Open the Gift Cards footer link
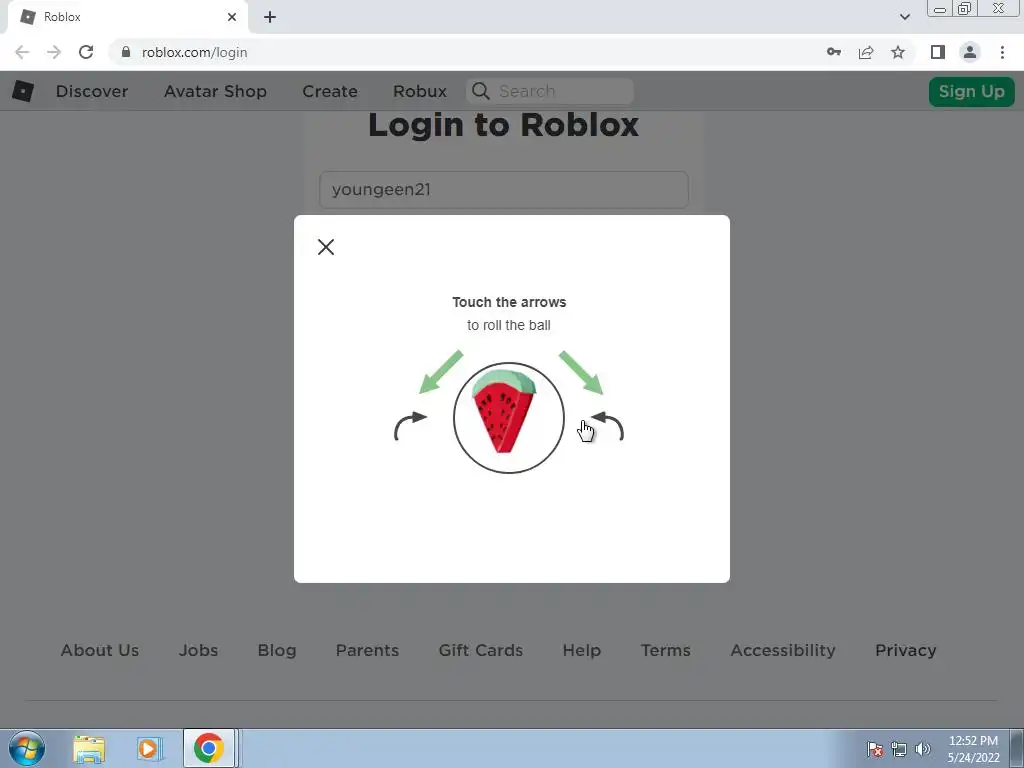The height and width of the screenshot is (768, 1024). pos(481,650)
